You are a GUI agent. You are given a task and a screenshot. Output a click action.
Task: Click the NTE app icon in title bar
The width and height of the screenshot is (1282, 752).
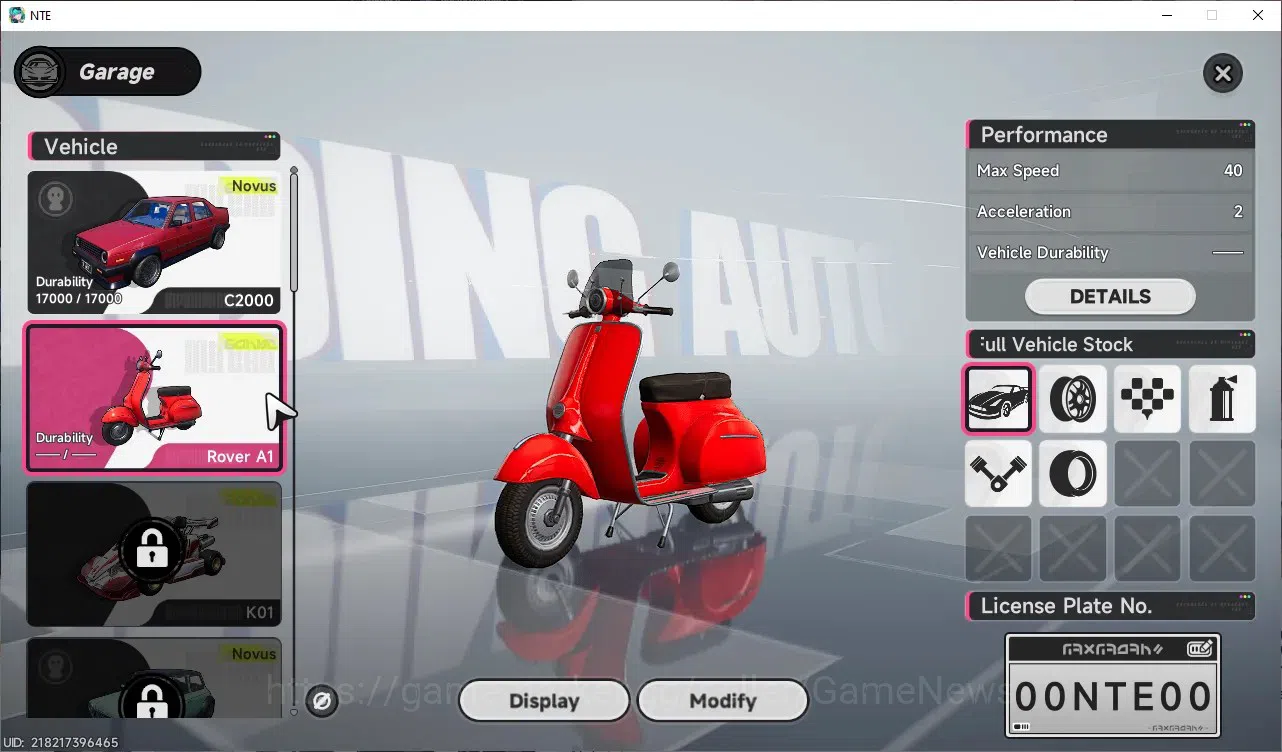[x=16, y=15]
